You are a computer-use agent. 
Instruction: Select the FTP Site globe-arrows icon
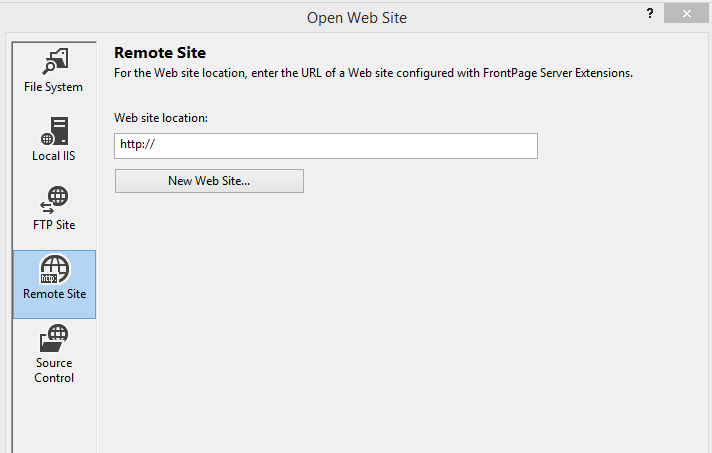tap(54, 200)
